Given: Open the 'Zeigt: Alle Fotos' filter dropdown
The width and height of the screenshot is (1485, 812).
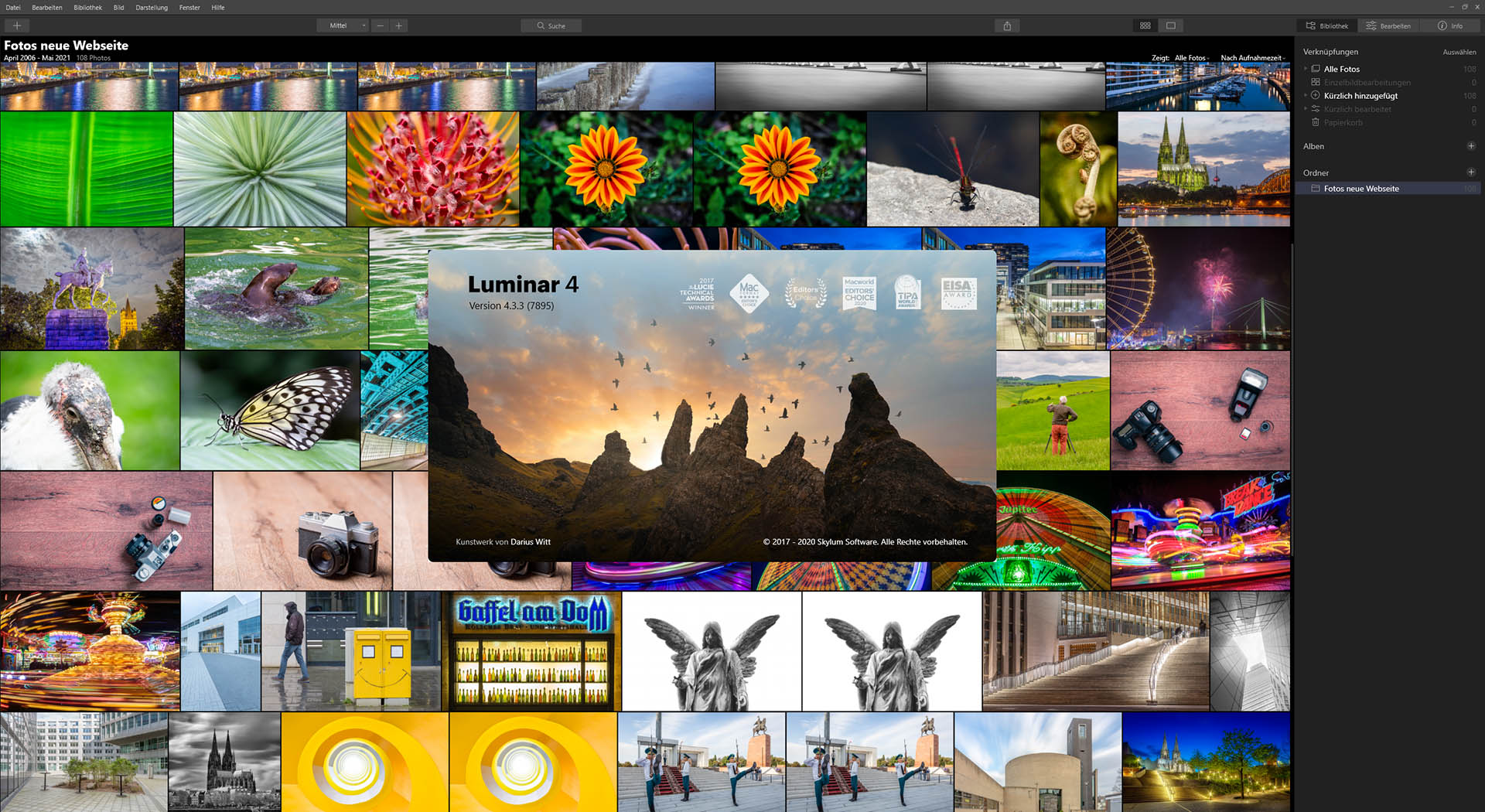Looking at the screenshot, I should click(x=1190, y=58).
